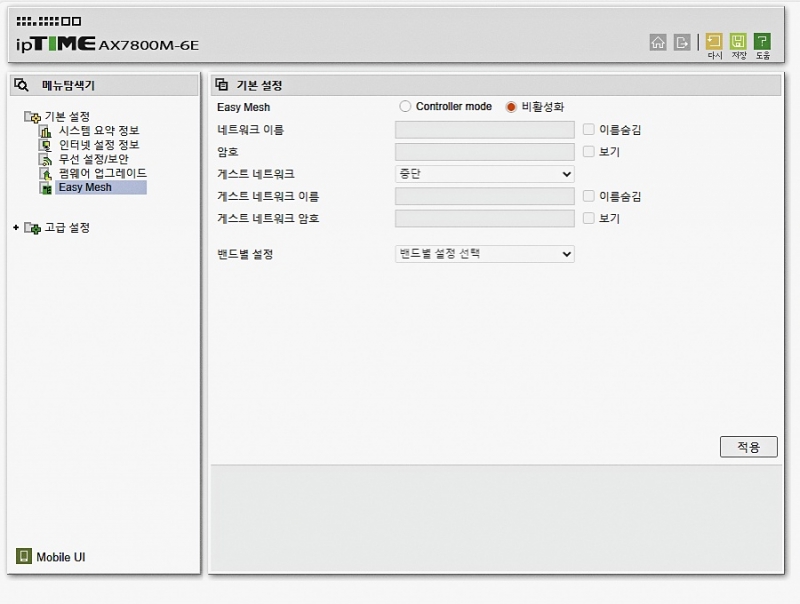Open the Mobile UI link
Screen dimensions: 800x604
coord(67,557)
